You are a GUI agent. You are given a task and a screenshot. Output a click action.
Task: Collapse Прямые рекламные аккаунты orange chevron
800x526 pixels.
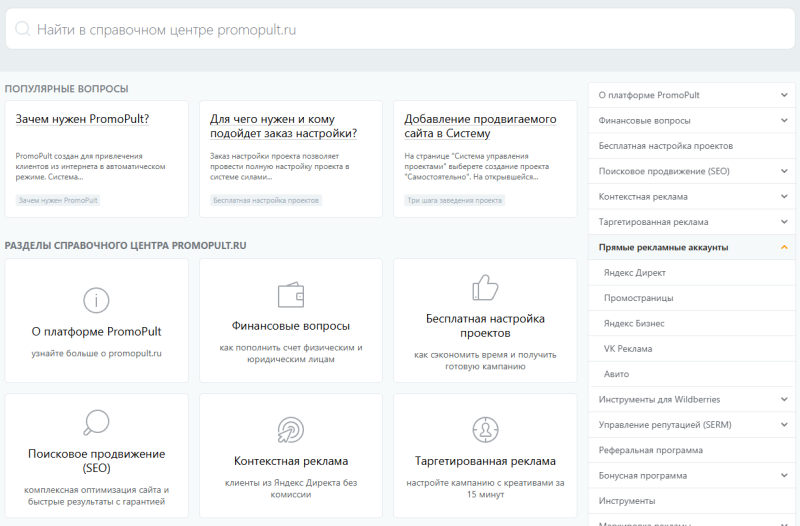click(784, 247)
